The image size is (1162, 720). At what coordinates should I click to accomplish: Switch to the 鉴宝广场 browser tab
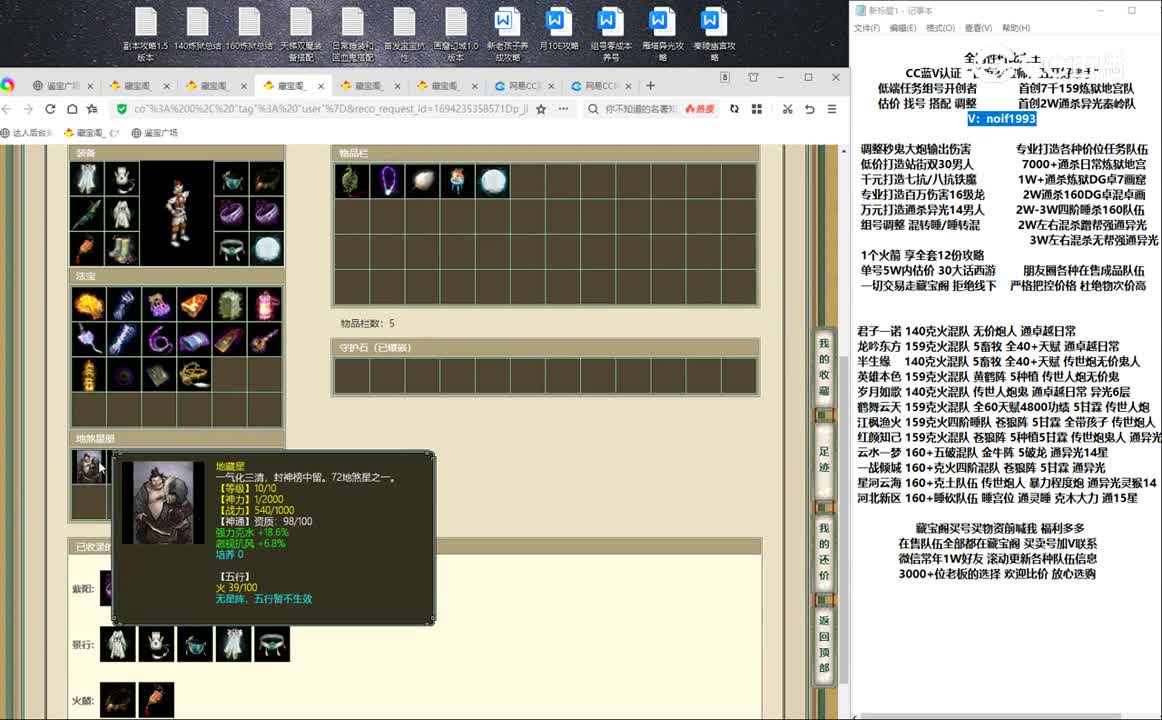coord(62,86)
